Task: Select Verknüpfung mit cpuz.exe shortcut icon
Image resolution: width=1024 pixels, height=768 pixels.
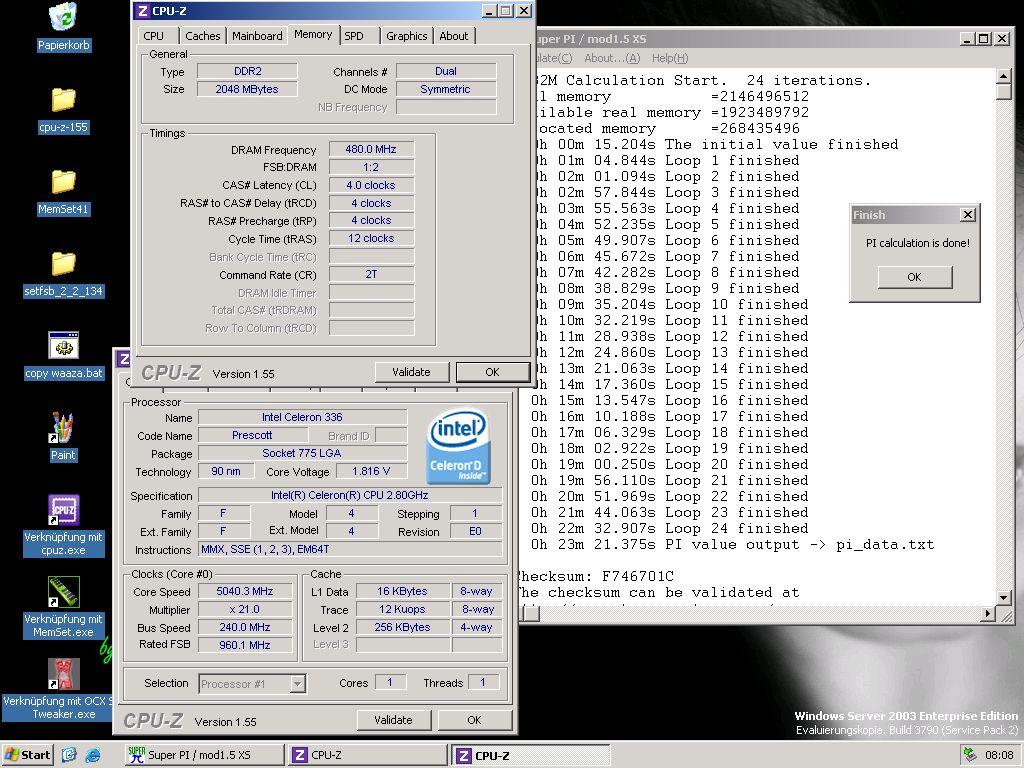Action: click(63, 509)
